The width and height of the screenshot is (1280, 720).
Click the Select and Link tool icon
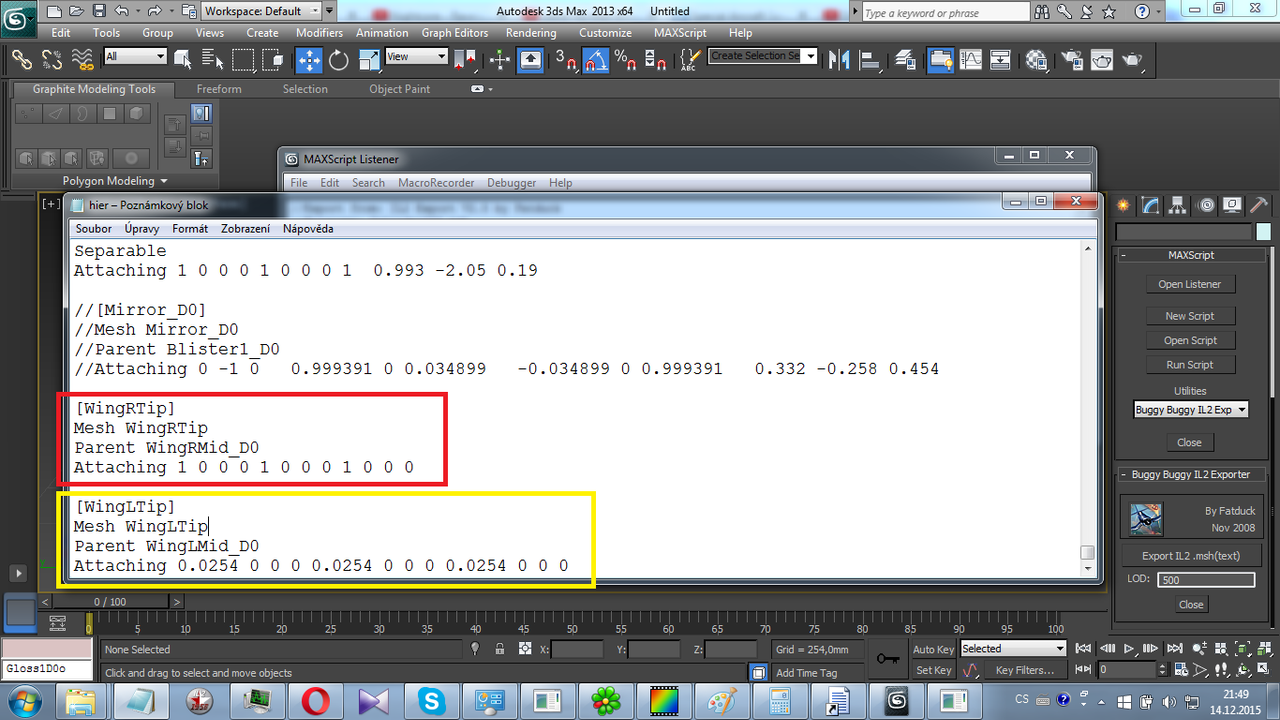(22, 59)
